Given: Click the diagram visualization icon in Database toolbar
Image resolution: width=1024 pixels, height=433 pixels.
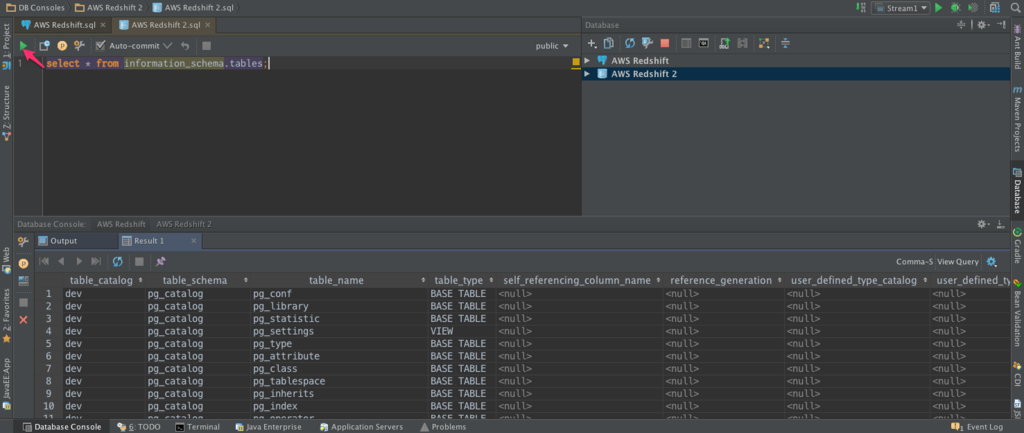Looking at the screenshot, I should [x=763, y=43].
